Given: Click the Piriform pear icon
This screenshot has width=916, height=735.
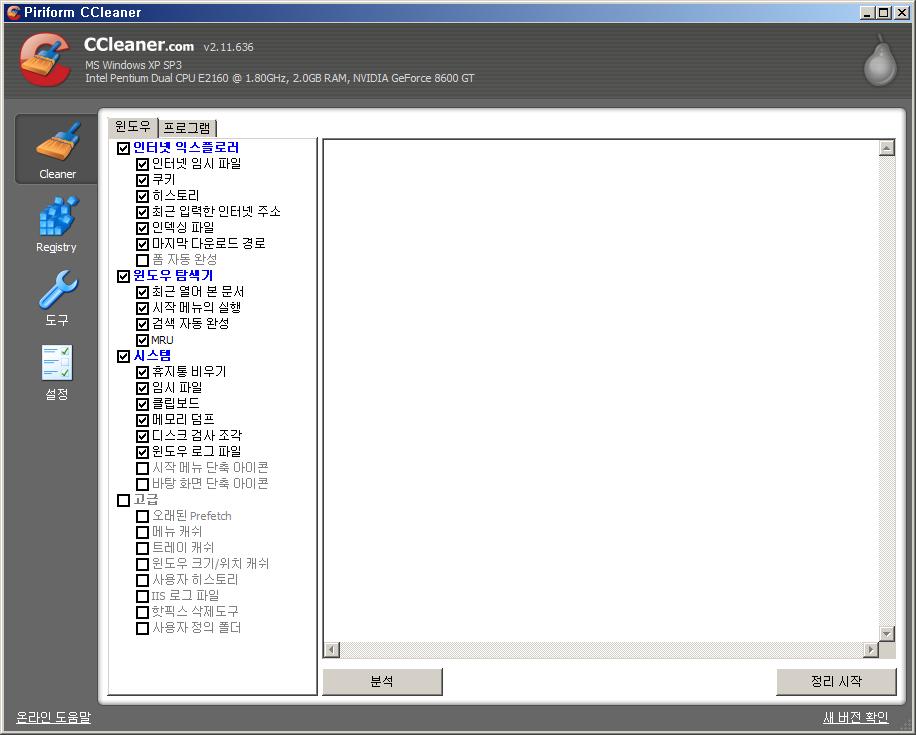Looking at the screenshot, I should tap(880, 61).
